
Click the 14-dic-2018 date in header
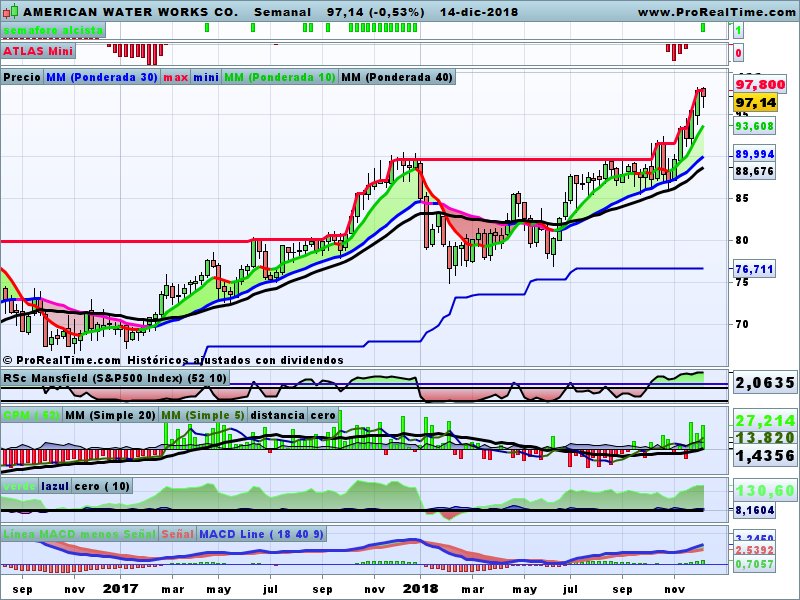point(479,12)
